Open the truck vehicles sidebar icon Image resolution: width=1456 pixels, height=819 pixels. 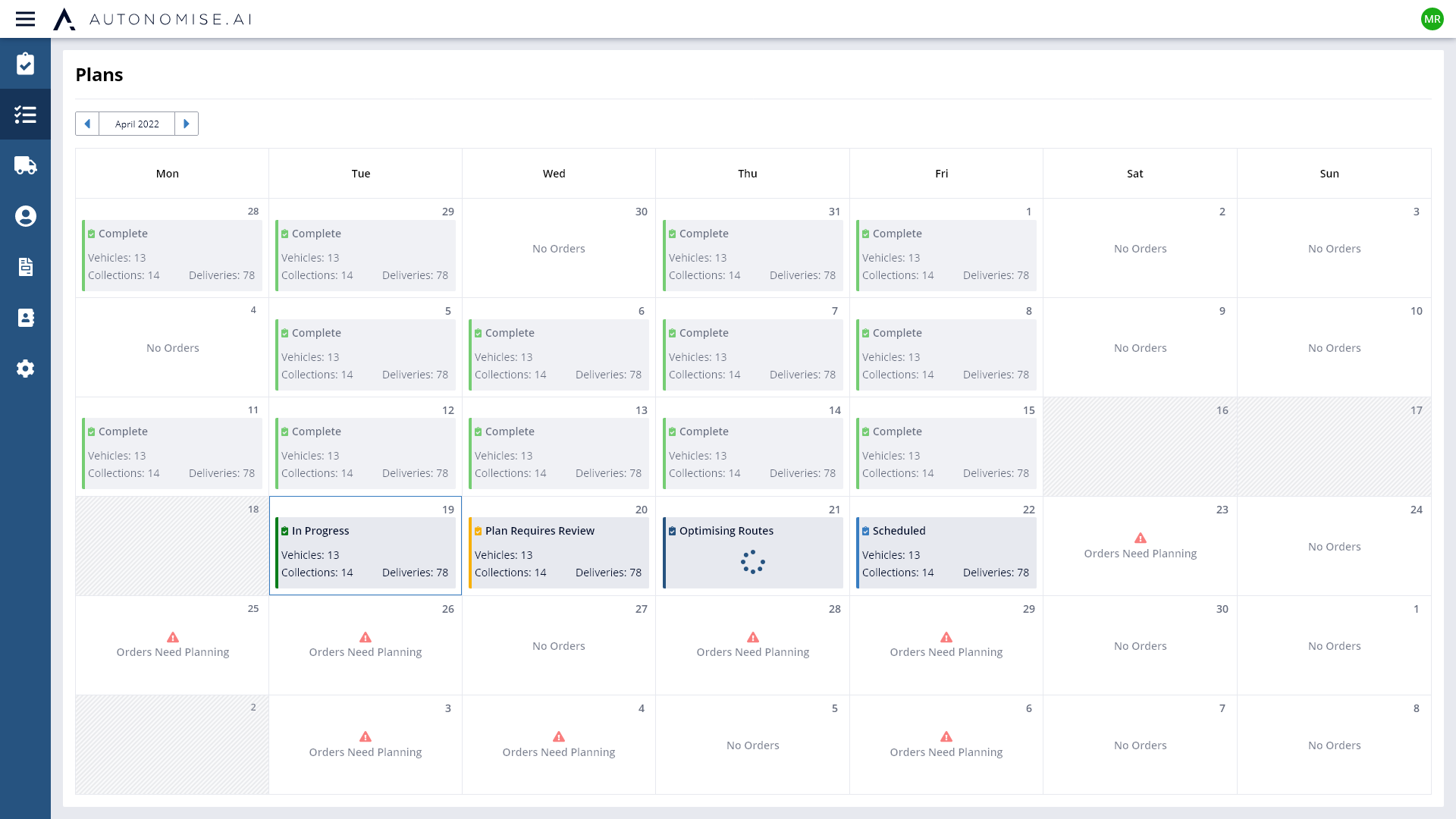(x=25, y=165)
